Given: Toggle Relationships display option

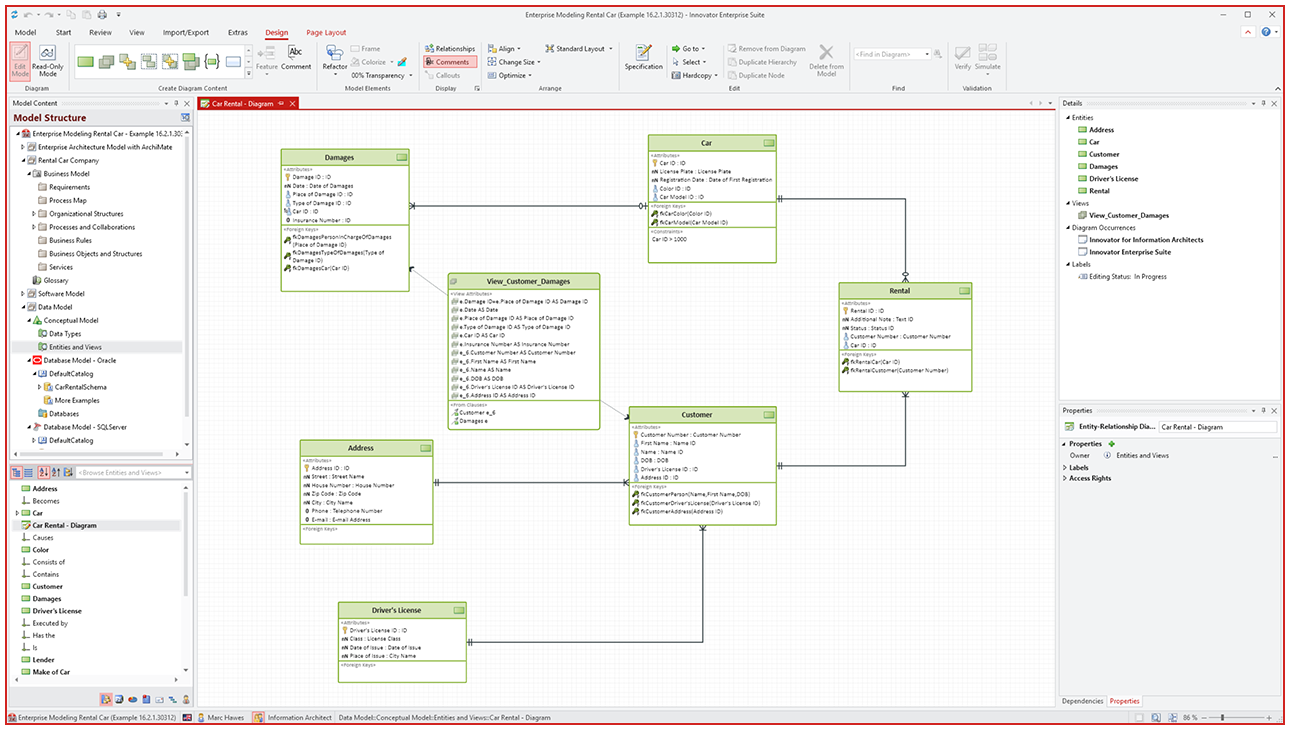Looking at the screenshot, I should [450, 48].
